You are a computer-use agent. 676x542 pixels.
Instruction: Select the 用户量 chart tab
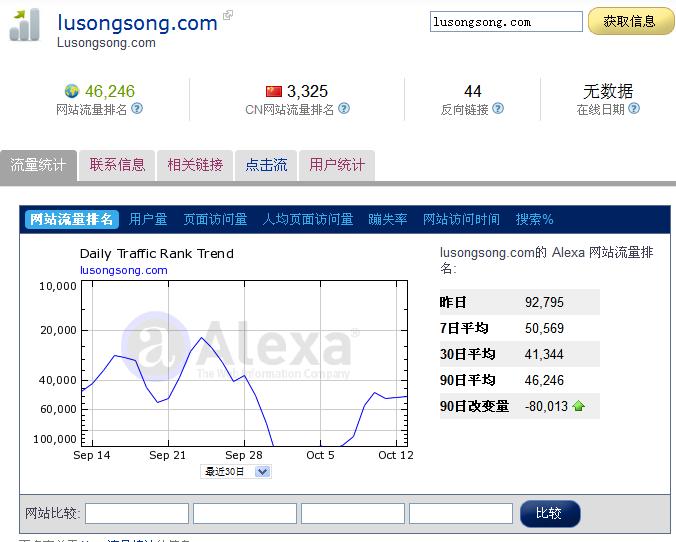tap(148, 219)
